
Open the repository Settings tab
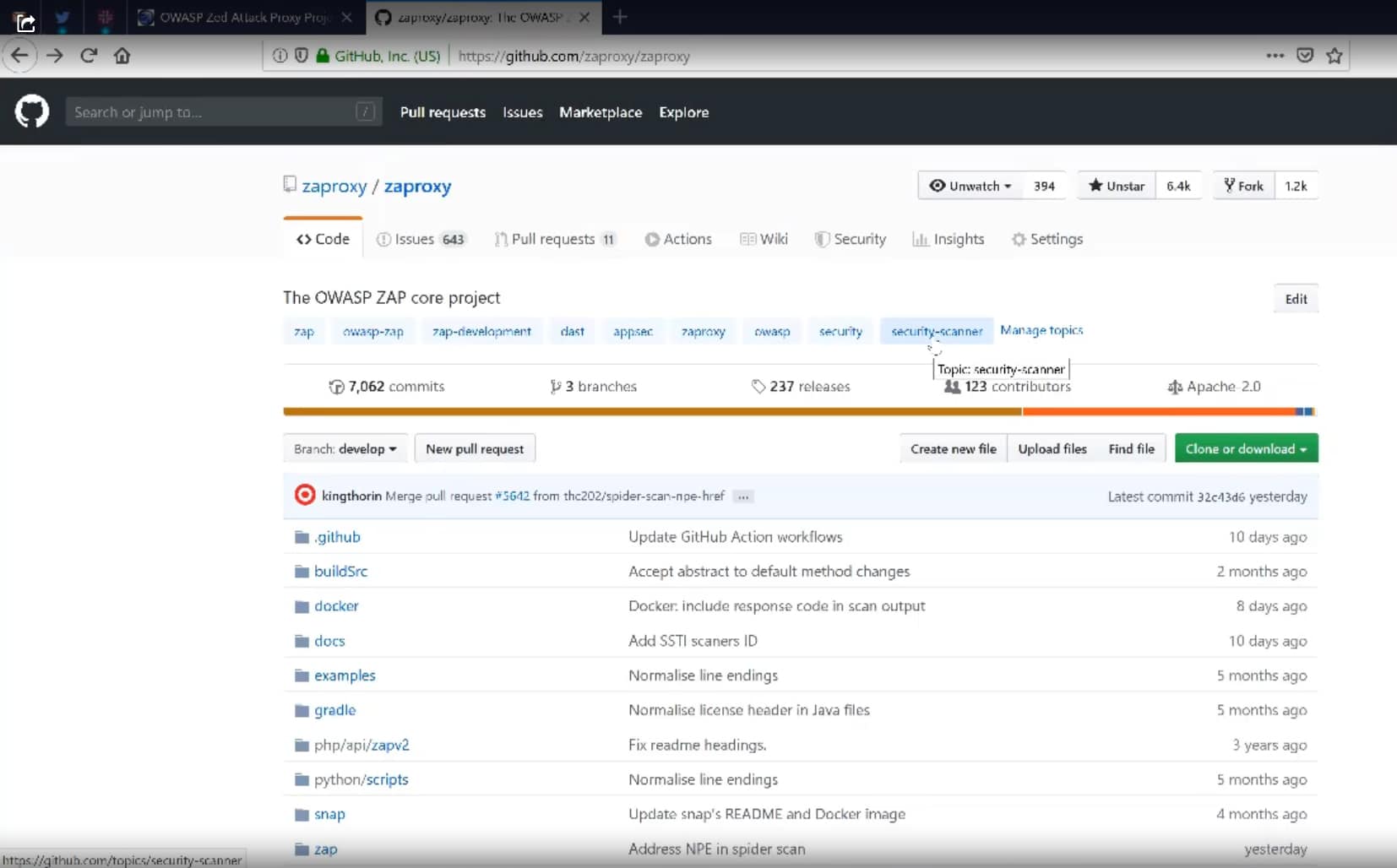(x=1047, y=239)
